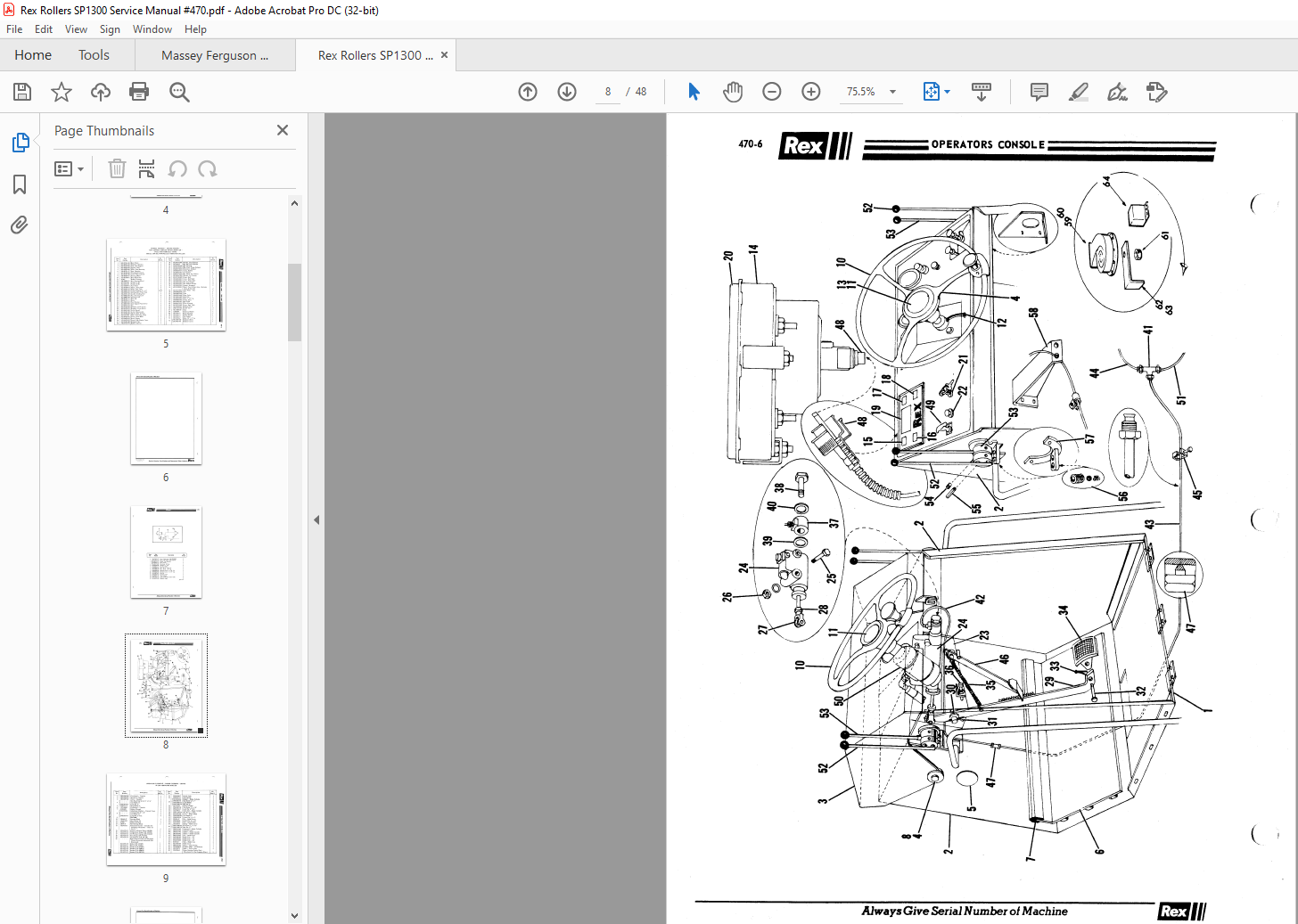Select the page 9 thumbnail

pos(166,820)
